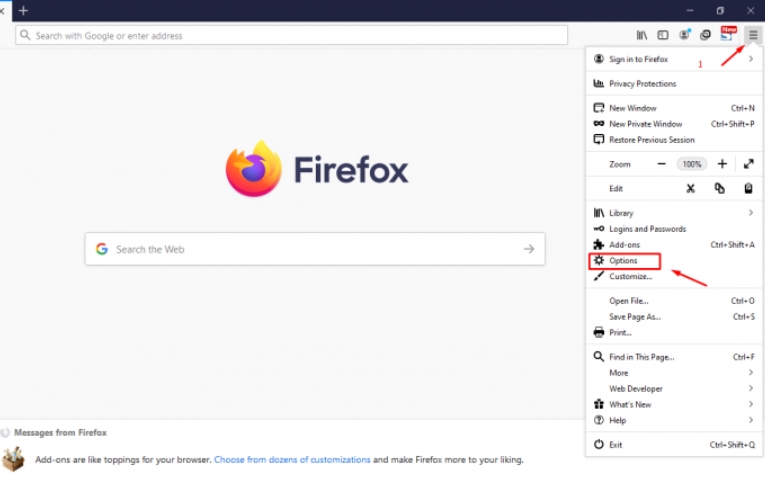The width and height of the screenshot is (765, 478).
Task: Open the 'Choose from dozens of customizations' link
Action: 292,460
